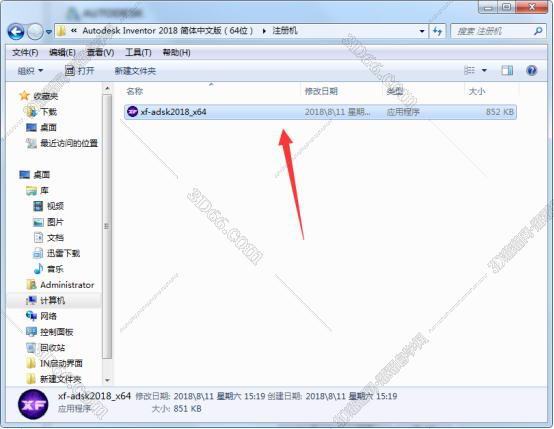Click the search magnifier icon

[538, 31]
